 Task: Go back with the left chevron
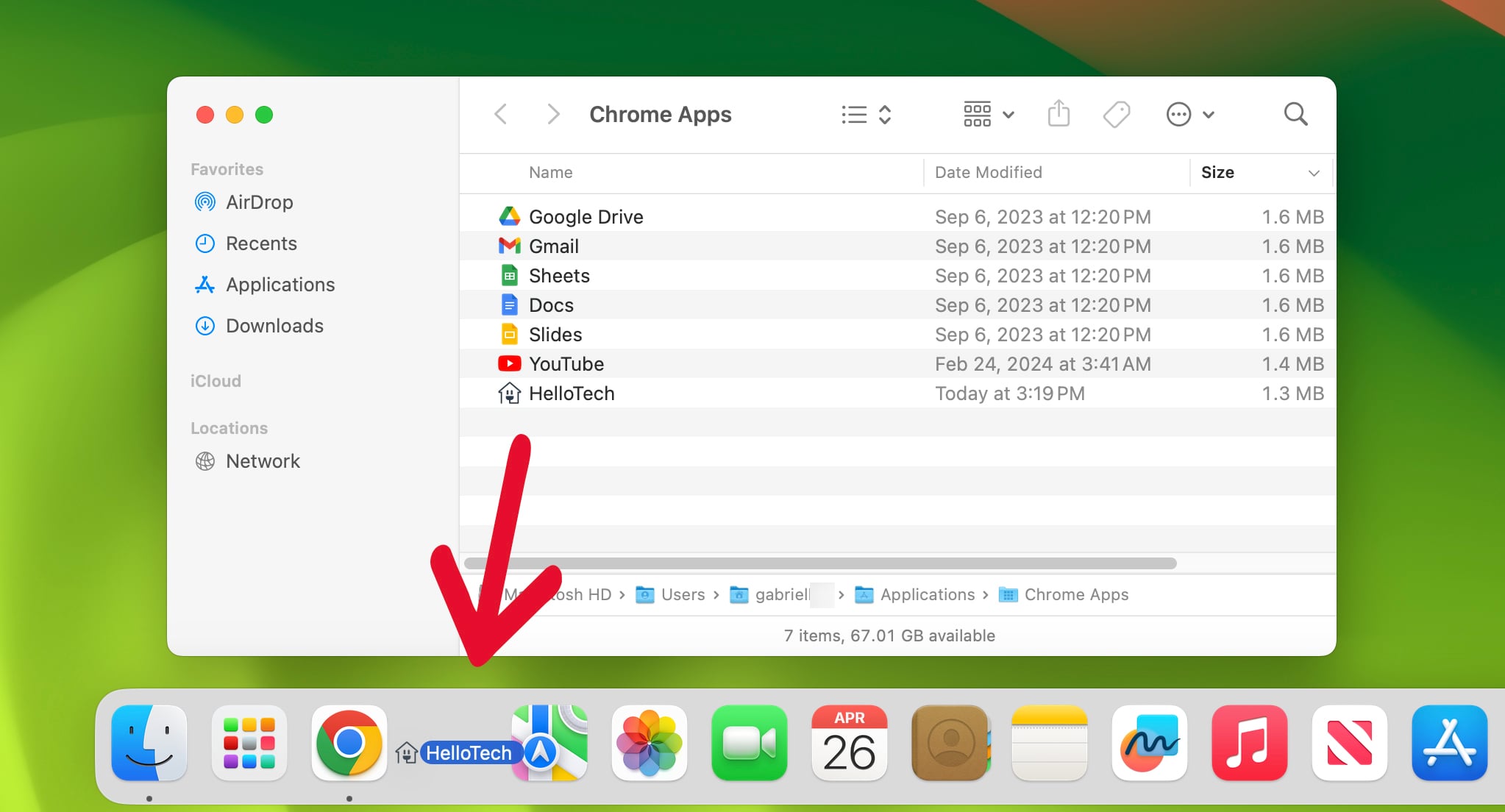coord(501,114)
